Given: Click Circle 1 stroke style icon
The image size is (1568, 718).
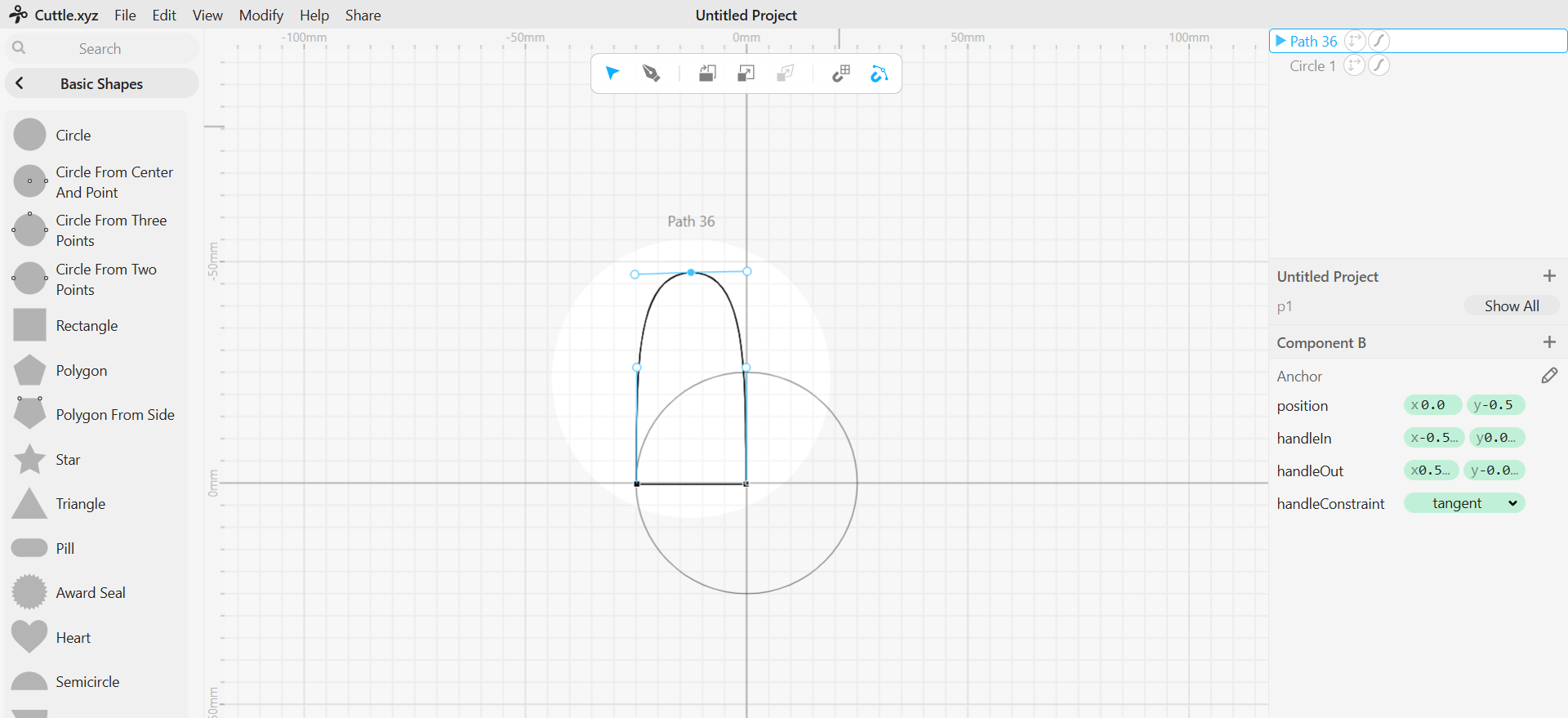Looking at the screenshot, I should pyautogui.click(x=1379, y=65).
